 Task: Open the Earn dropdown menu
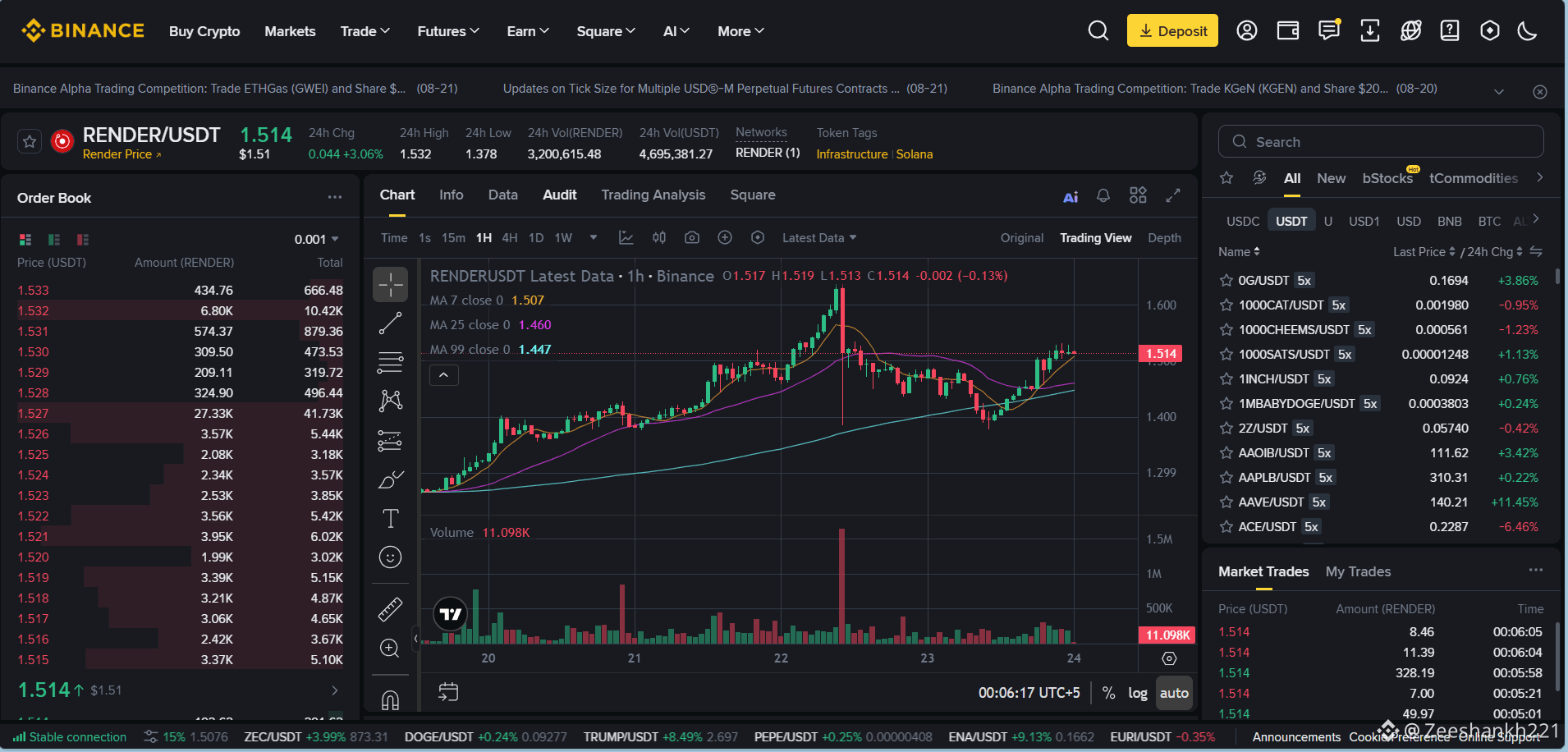[x=528, y=31]
